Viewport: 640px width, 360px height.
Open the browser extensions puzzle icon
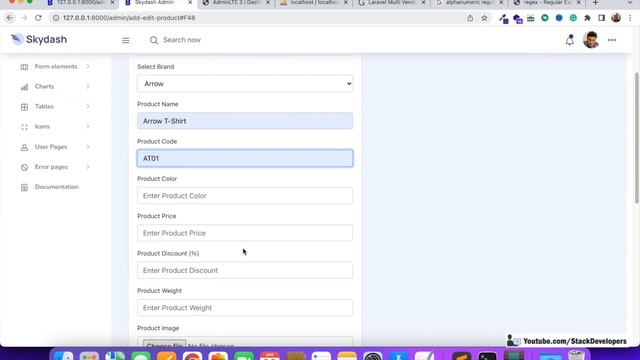(x=587, y=18)
